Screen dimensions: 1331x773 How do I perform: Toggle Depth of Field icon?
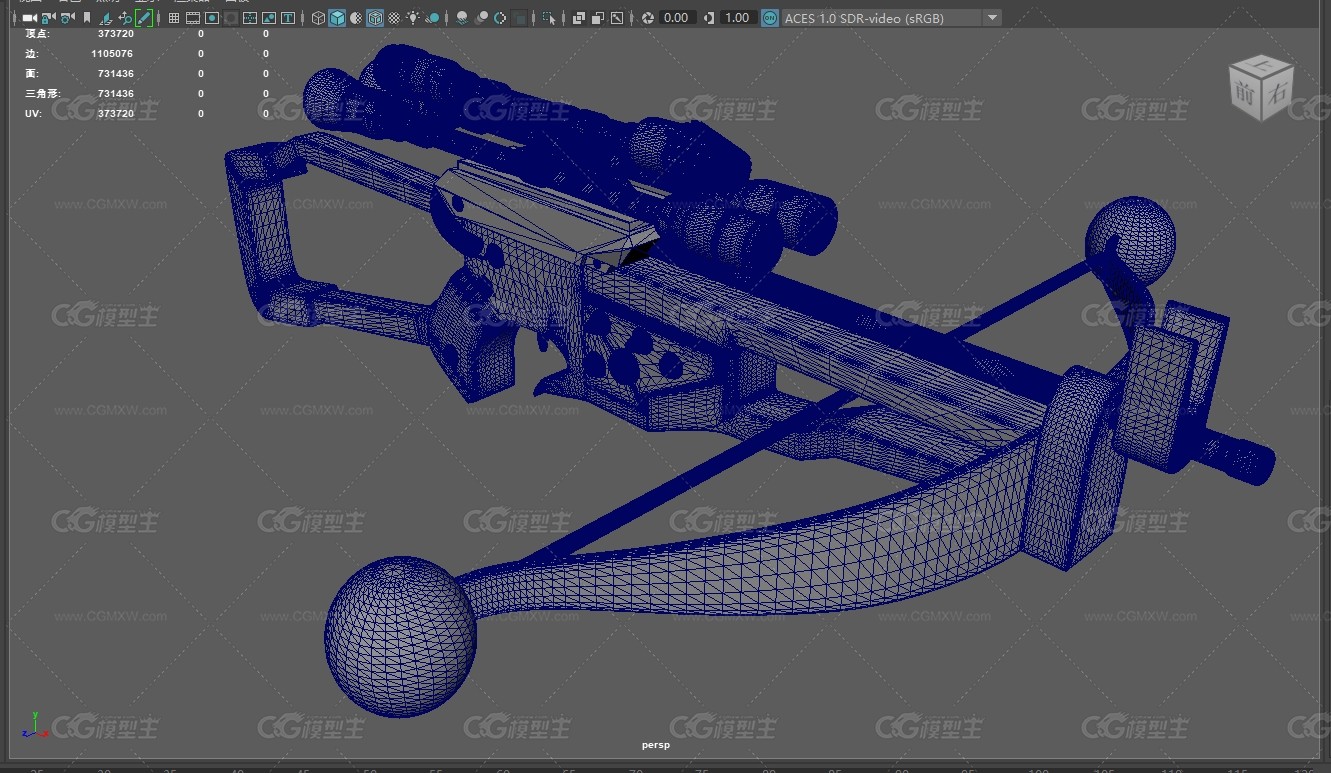(520, 18)
